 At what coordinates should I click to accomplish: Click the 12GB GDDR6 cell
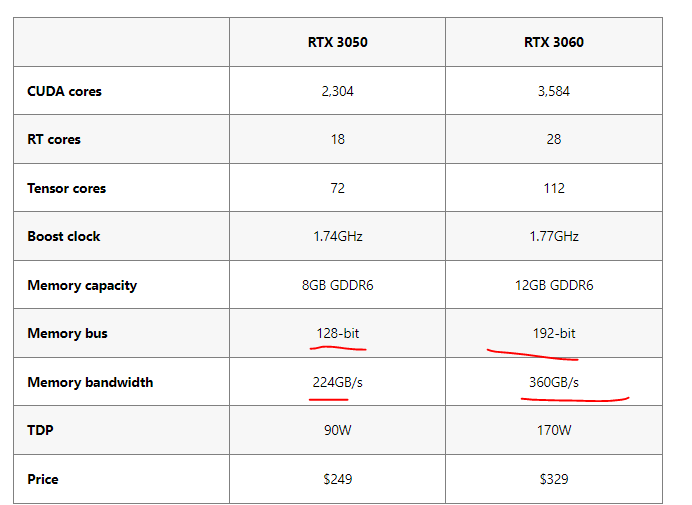tap(554, 286)
